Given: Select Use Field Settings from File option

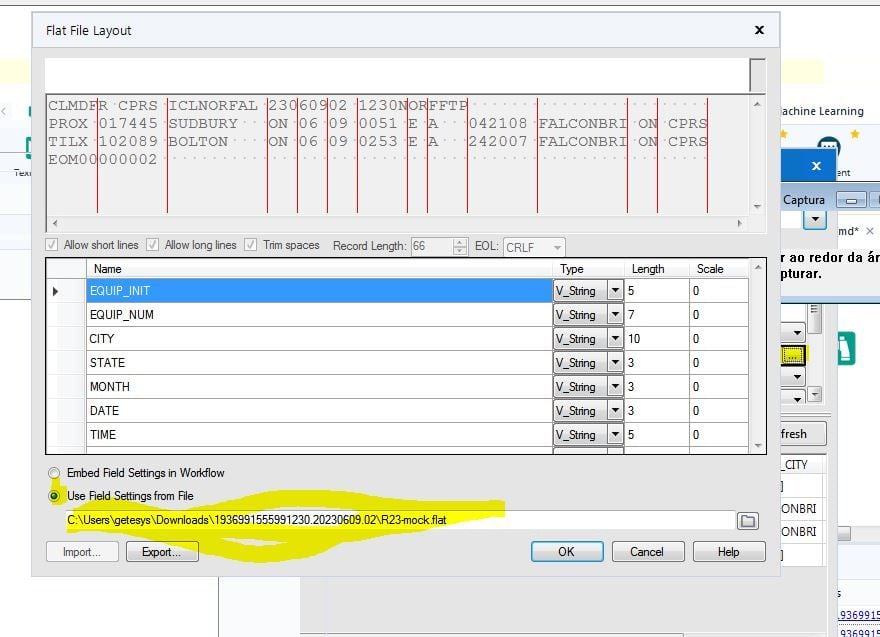Looking at the screenshot, I should click(x=54, y=496).
